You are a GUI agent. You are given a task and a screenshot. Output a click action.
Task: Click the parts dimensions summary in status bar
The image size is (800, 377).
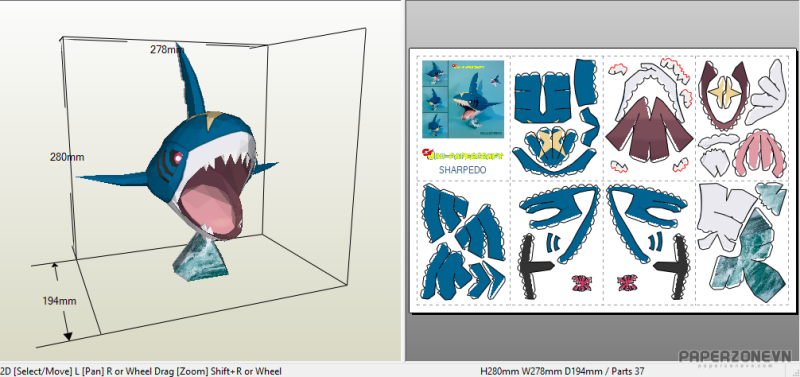click(x=562, y=371)
